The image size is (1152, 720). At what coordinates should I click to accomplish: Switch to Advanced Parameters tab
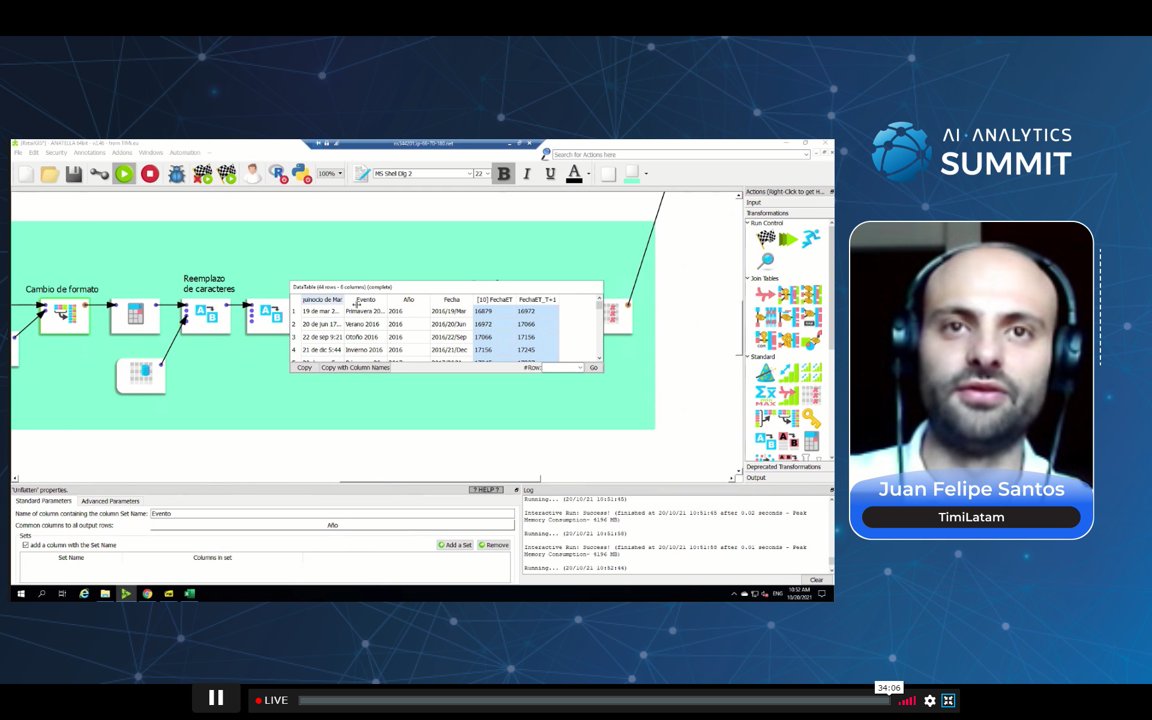click(110, 501)
